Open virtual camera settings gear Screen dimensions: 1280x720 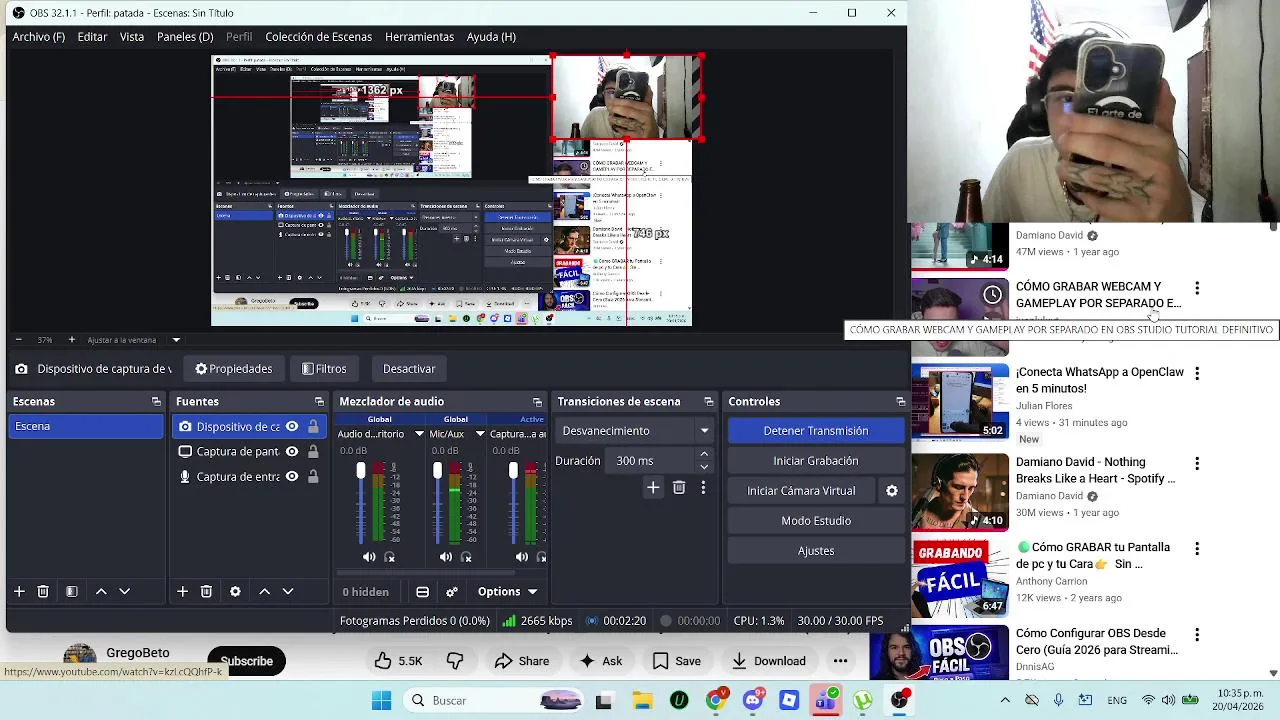click(892, 491)
